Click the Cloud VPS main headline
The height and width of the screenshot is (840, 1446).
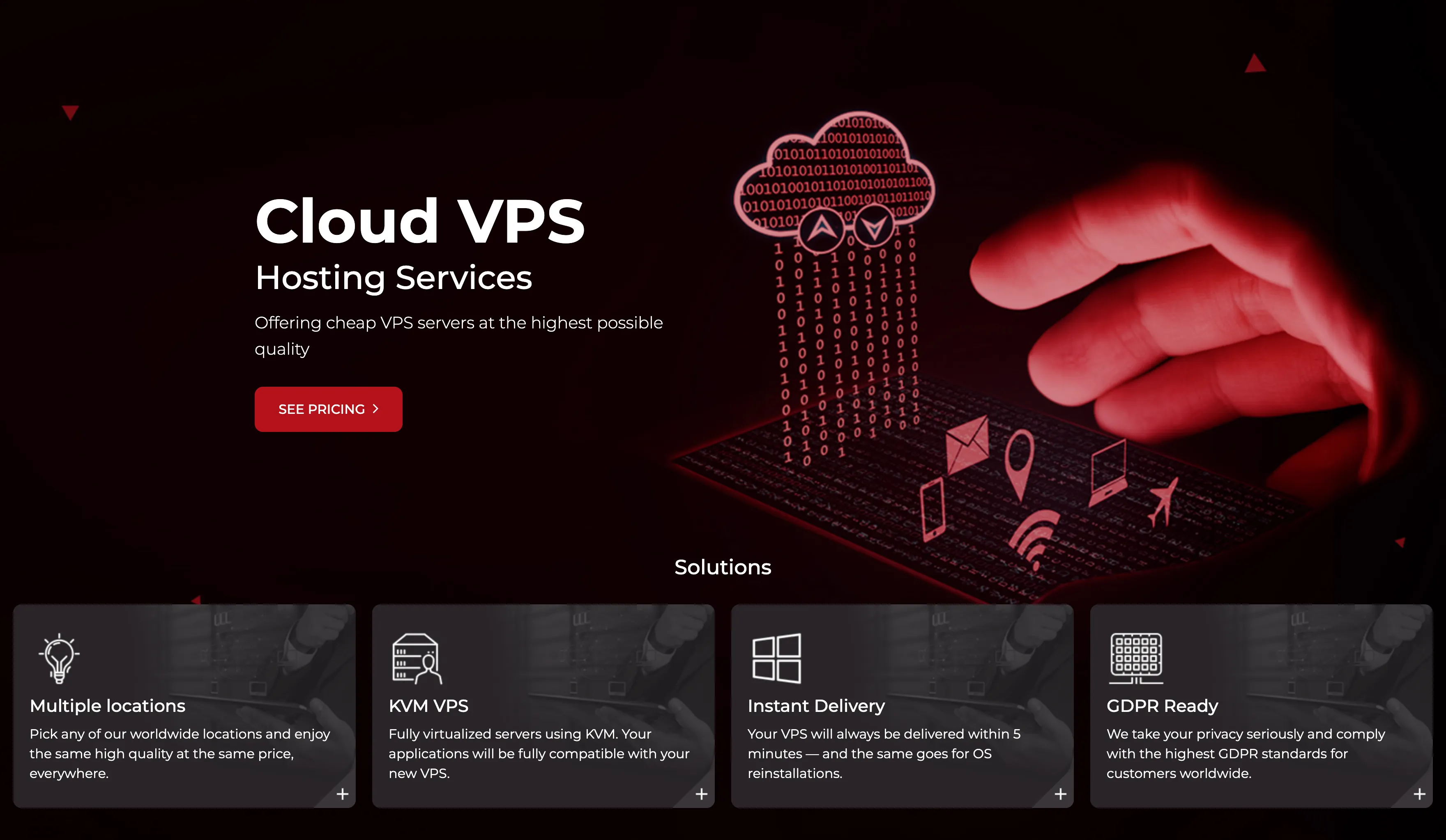419,221
